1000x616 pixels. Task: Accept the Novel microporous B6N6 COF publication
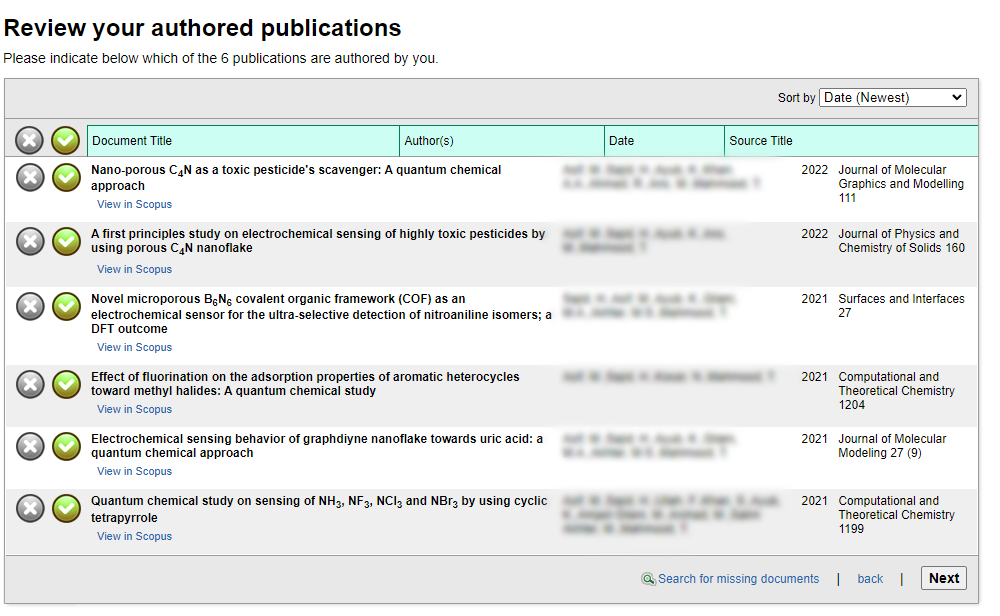click(66, 307)
